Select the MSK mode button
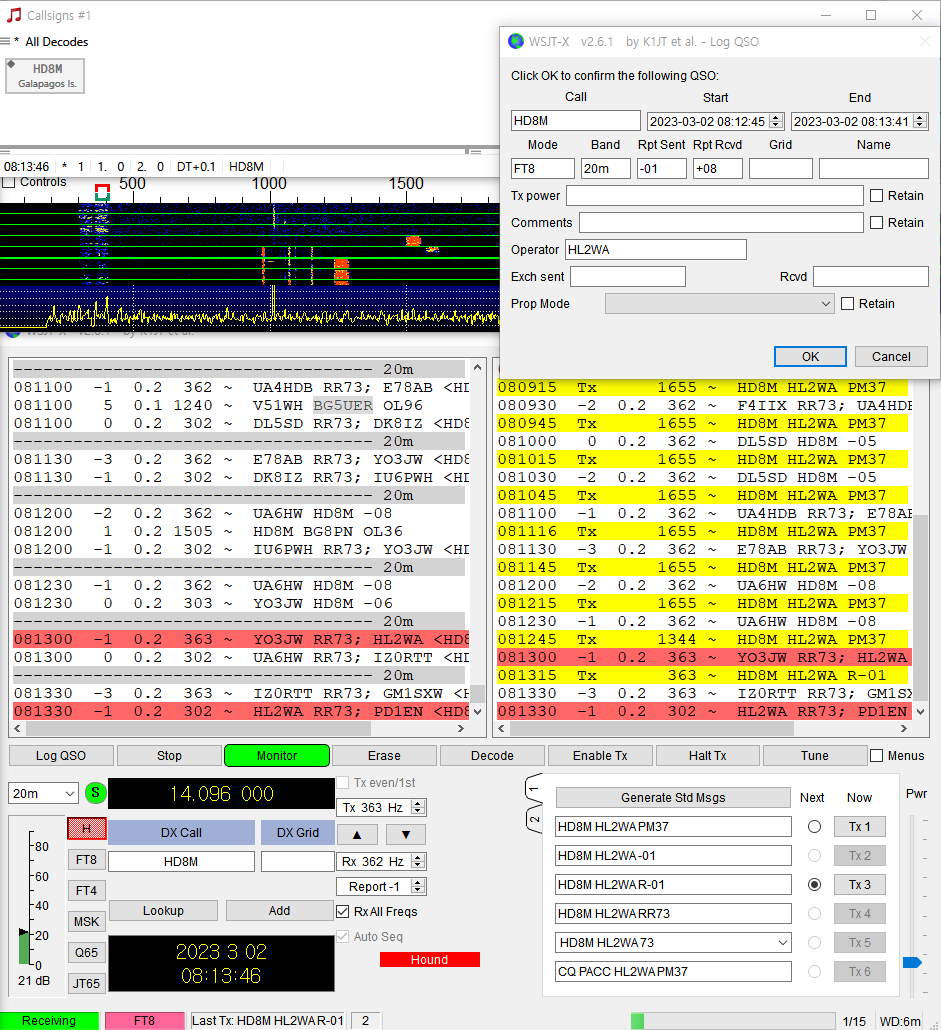 pos(87,921)
